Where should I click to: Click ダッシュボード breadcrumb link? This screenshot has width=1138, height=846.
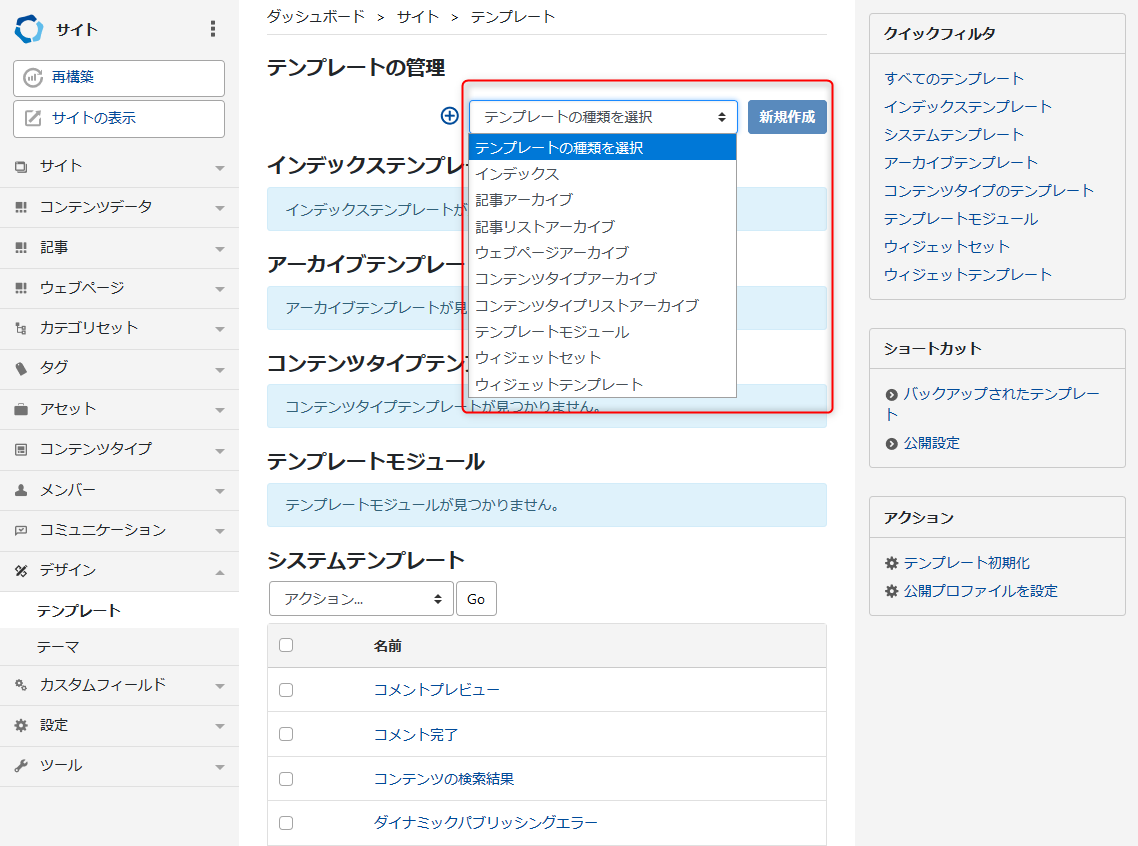316,17
